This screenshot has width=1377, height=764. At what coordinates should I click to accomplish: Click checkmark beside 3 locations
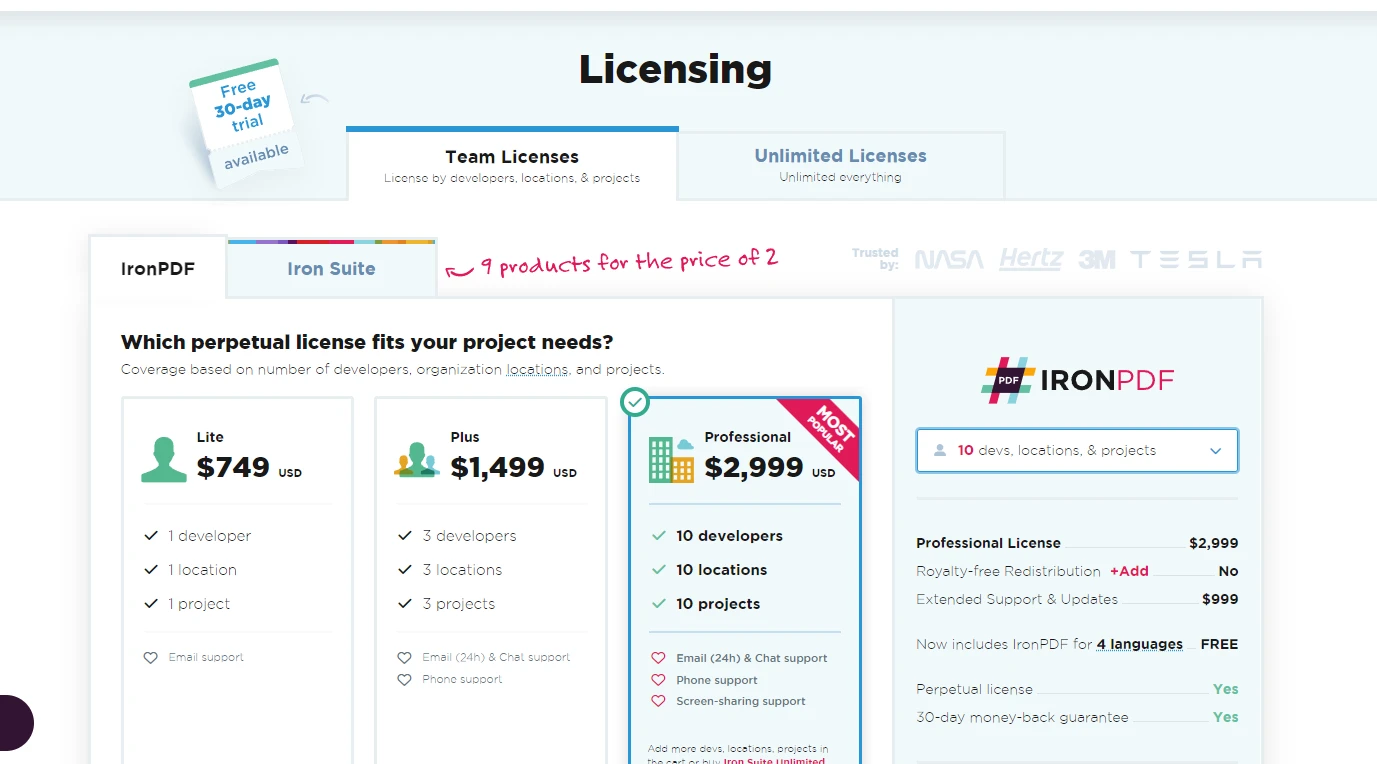(405, 570)
